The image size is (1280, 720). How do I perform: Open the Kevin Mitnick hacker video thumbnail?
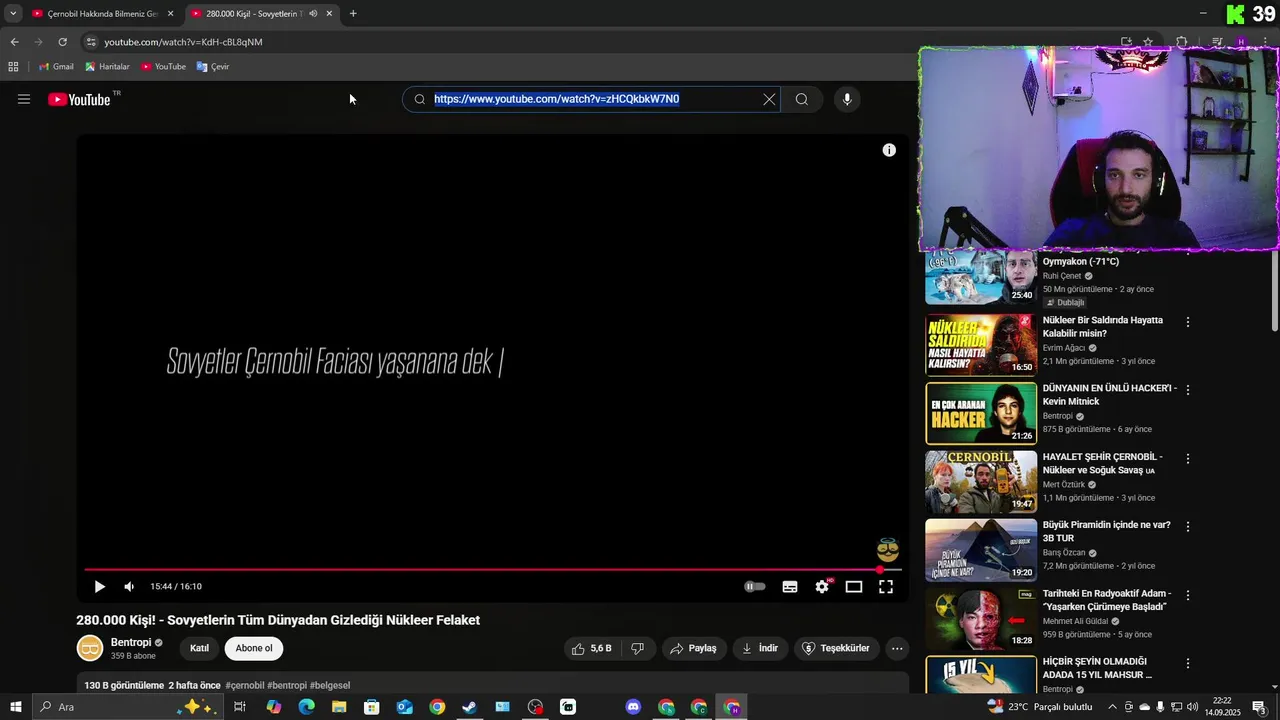tap(981, 413)
